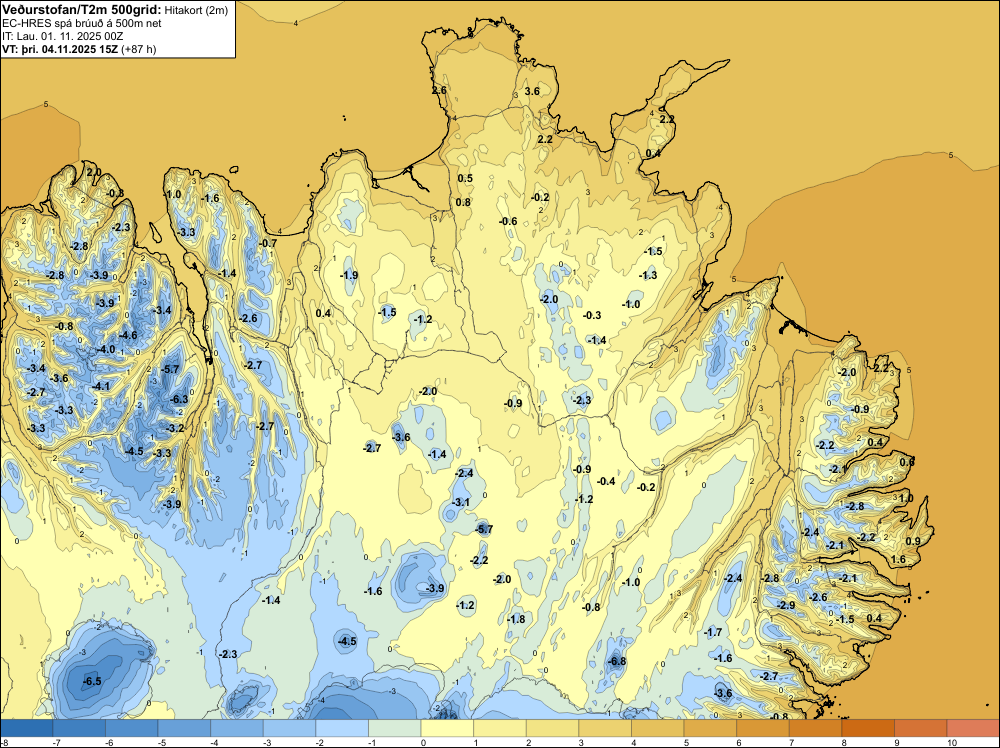Screen dimensions: 1000x748
Task: Click the -6.8 temperature label
Action: (x=617, y=661)
